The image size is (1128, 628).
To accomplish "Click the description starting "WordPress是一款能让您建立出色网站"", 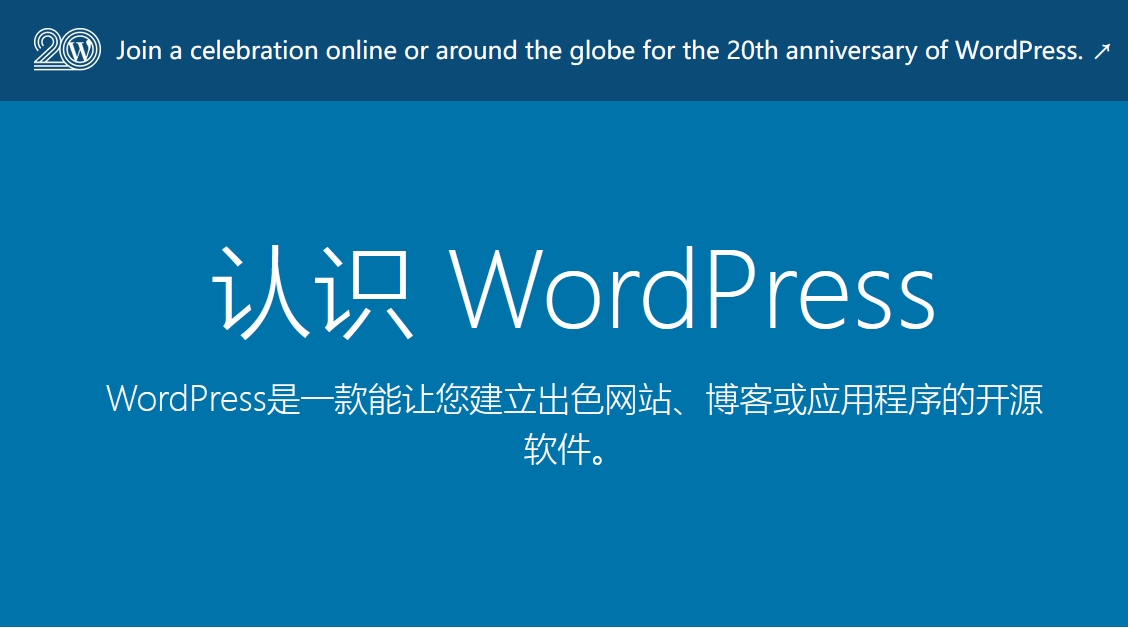I will [573, 424].
